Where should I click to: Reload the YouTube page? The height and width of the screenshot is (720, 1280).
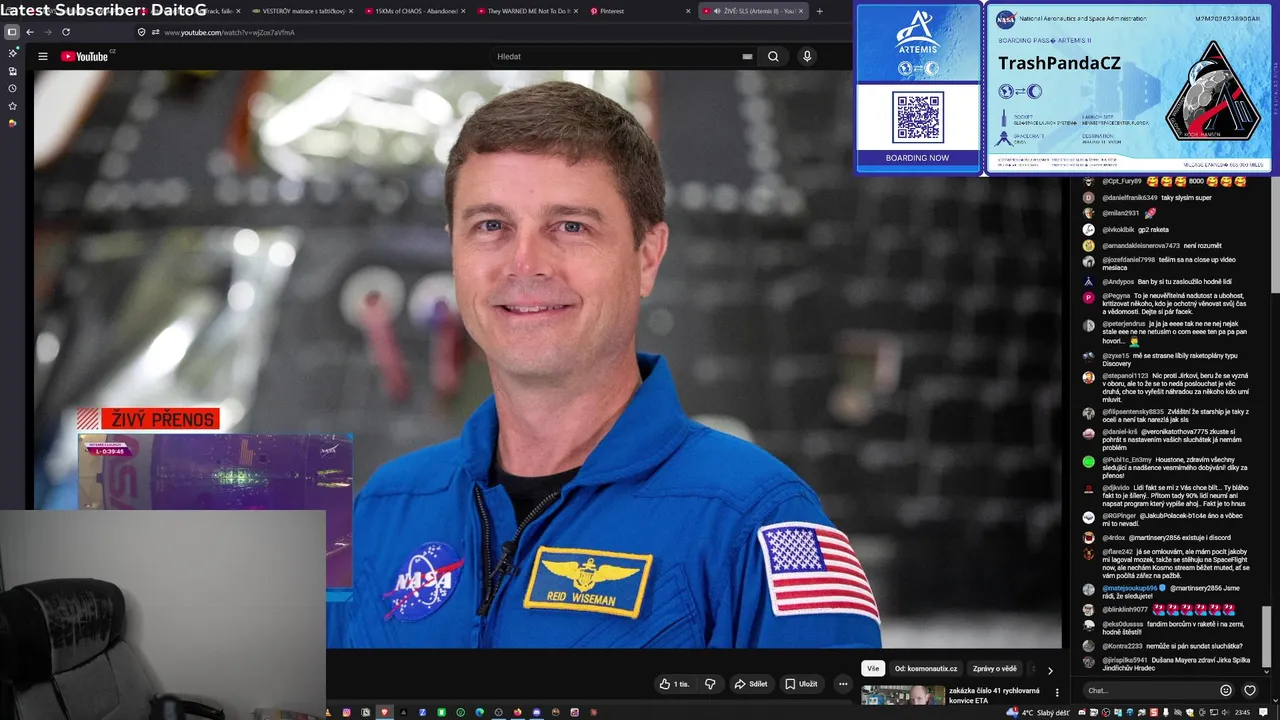tap(66, 32)
